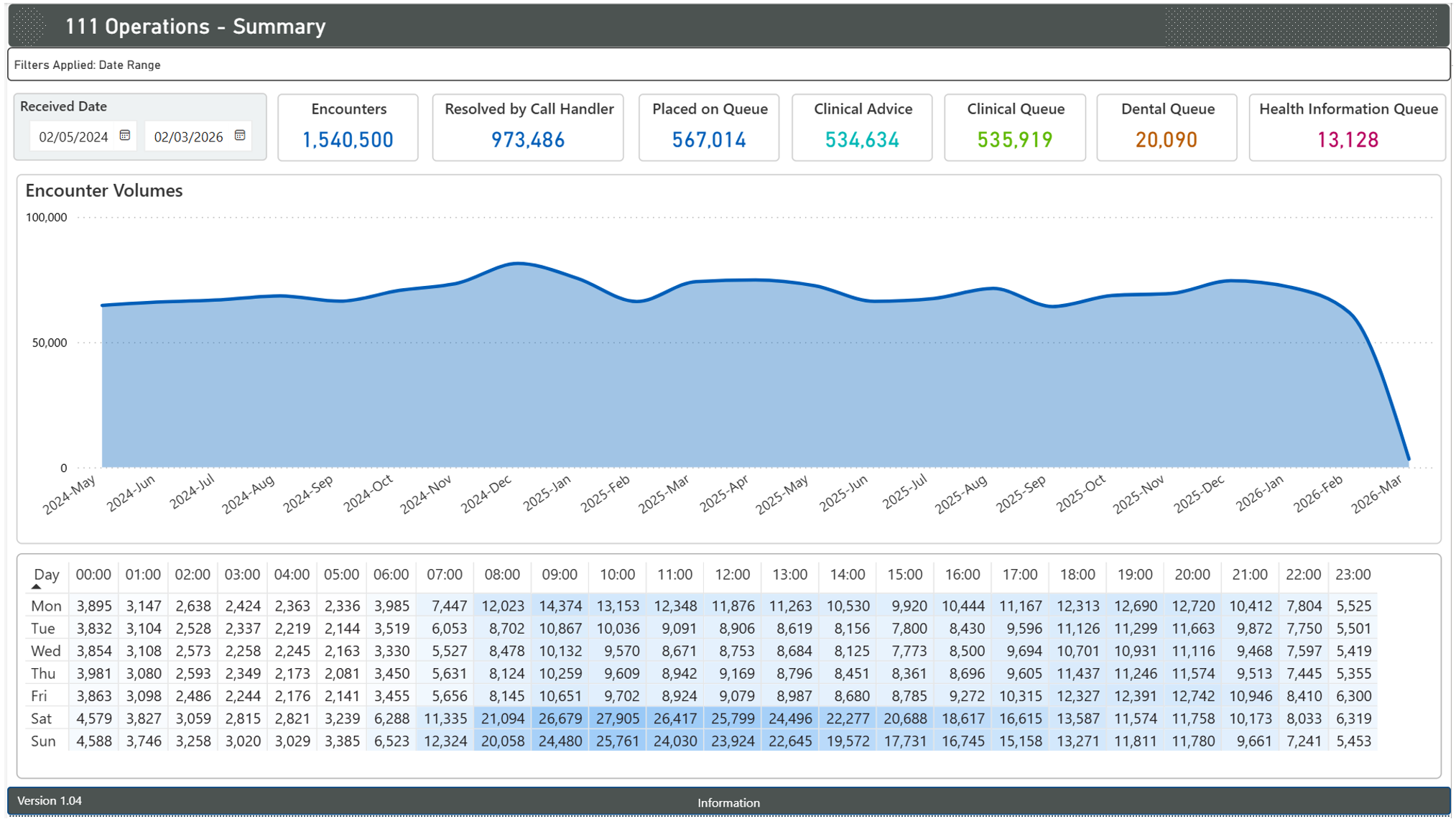This screenshot has height=819, width=1456.
Task: Click the Filters Applied: Date Range banner
Action: [86, 65]
